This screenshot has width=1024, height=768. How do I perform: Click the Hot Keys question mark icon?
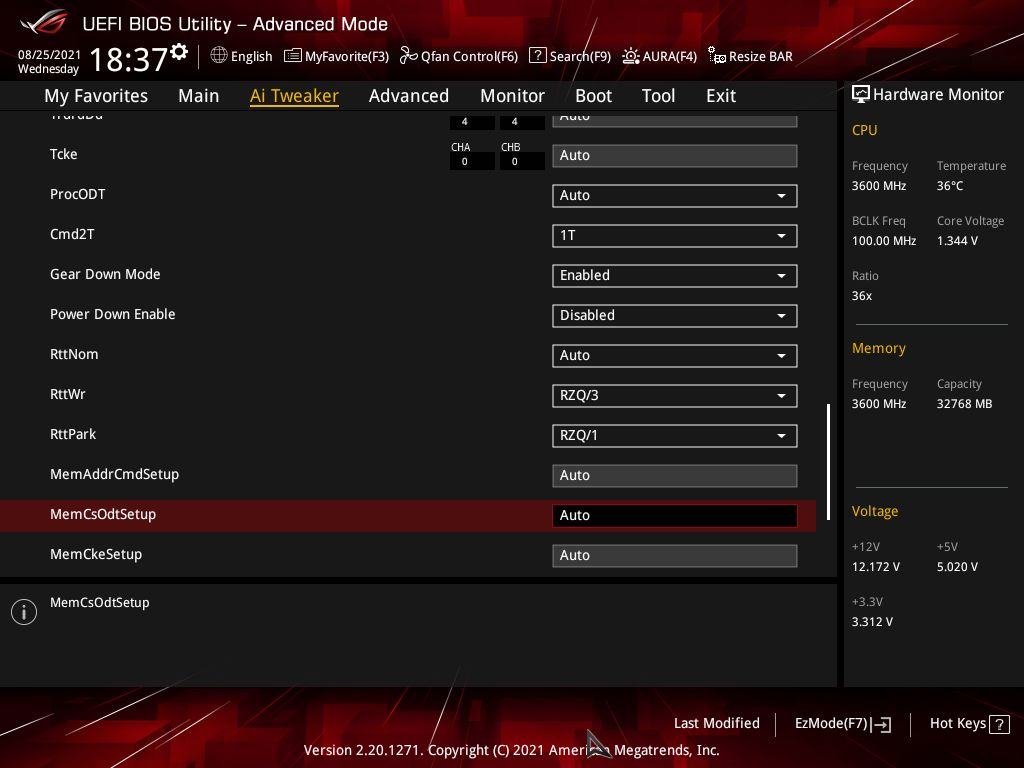999,724
